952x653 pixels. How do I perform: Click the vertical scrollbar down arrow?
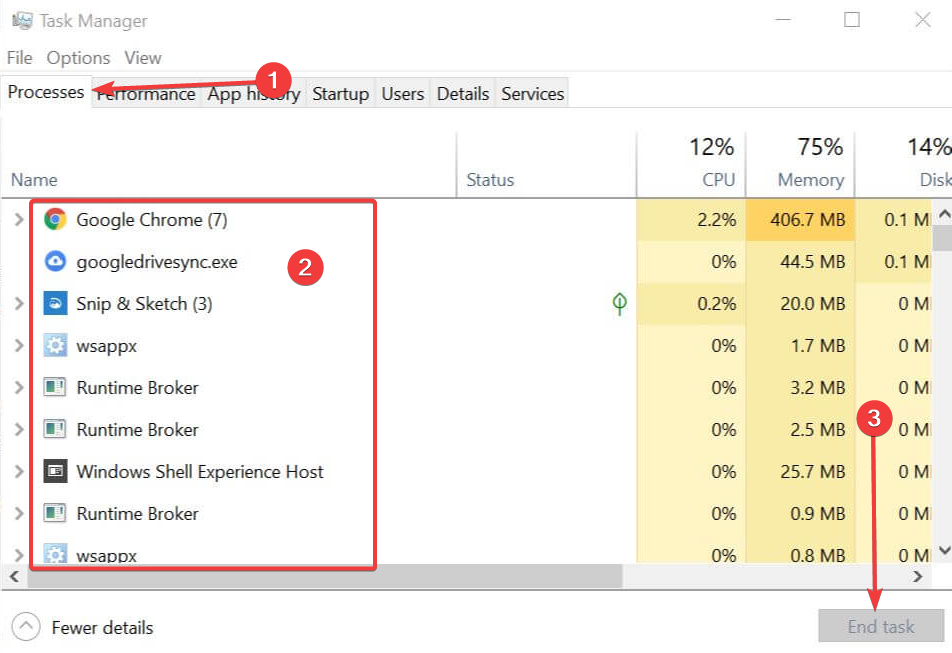click(x=944, y=550)
